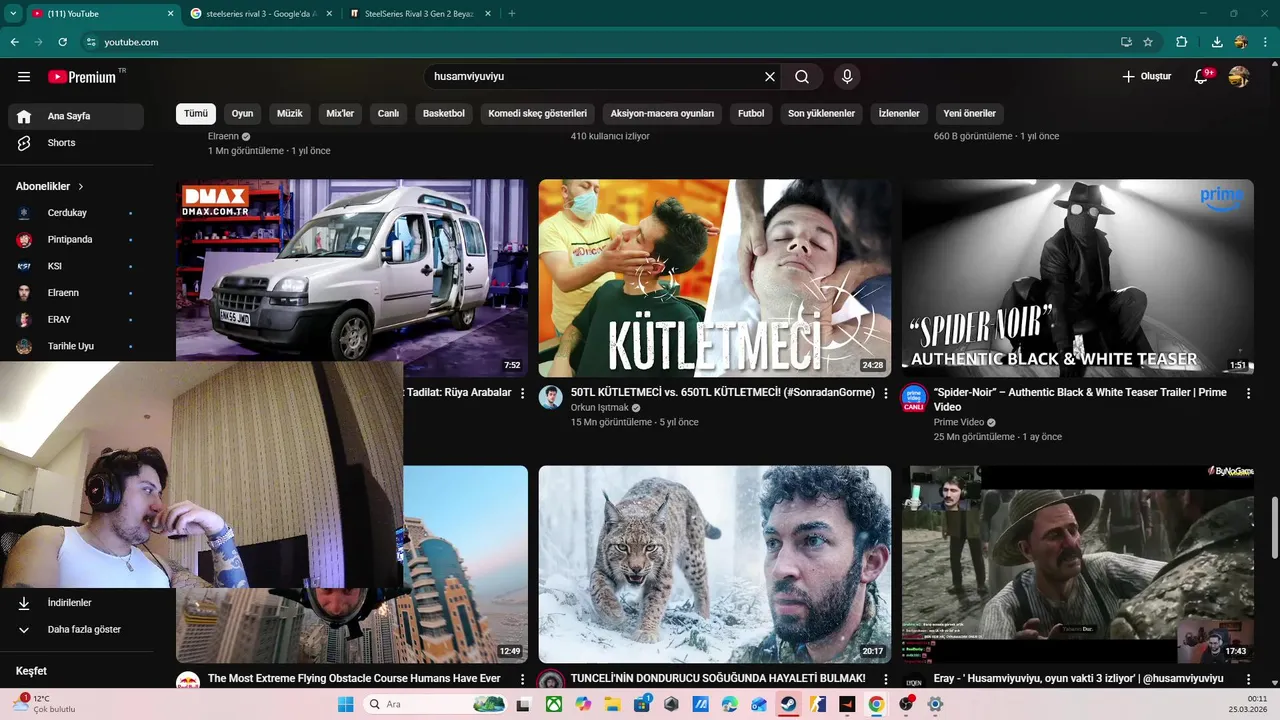Open the account avatar menu
This screenshot has height=720, width=1280.
coord(1239,77)
